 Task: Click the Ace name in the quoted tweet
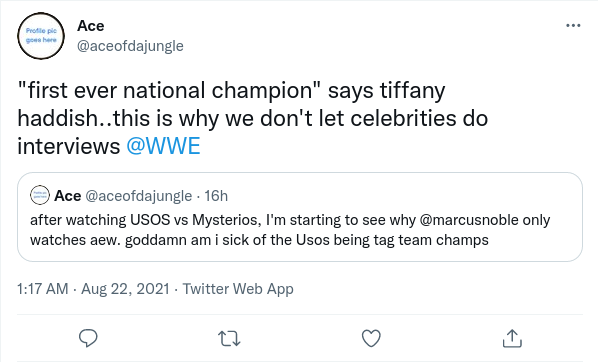pos(68,196)
